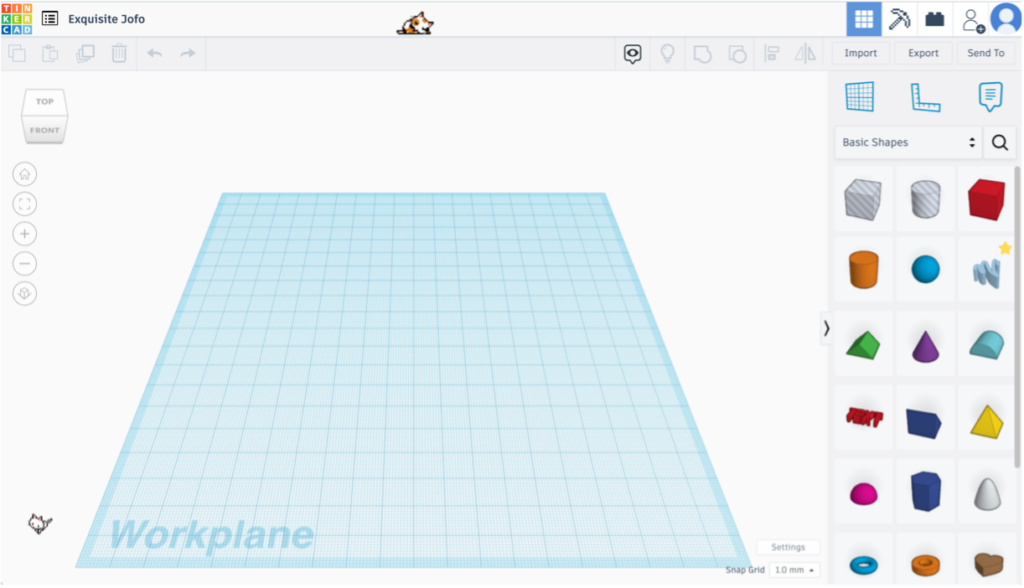Click the Zoom in plus button
1024x588 pixels.
(25, 234)
